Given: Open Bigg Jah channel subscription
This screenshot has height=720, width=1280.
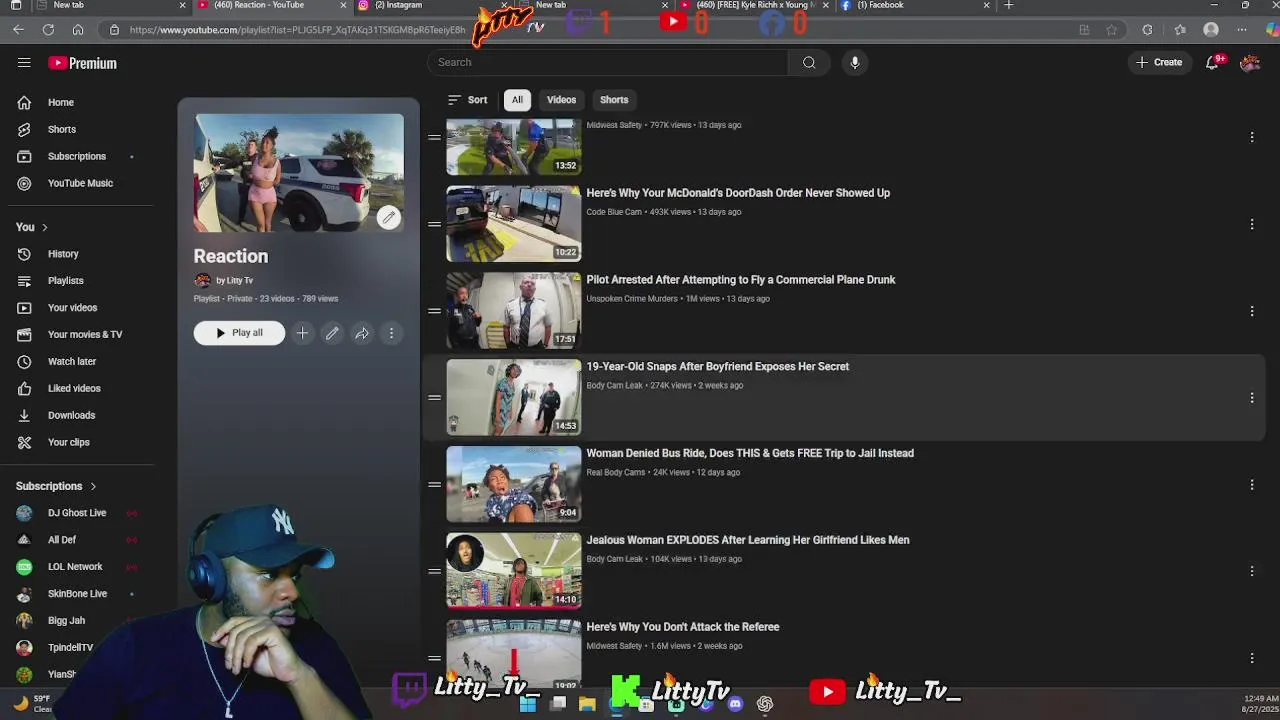Looking at the screenshot, I should [66, 621].
